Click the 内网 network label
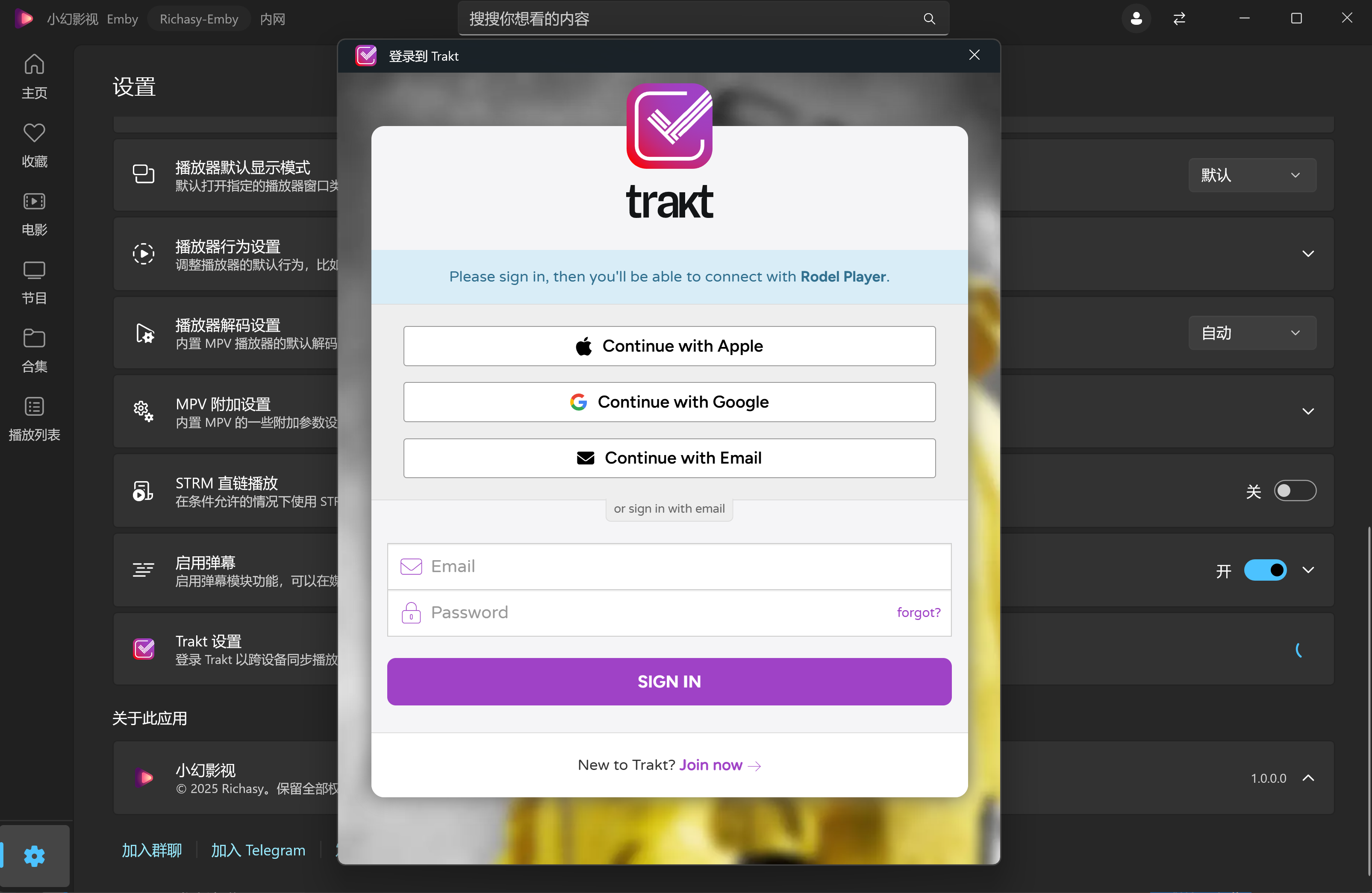This screenshot has height=893, width=1372. [273, 19]
